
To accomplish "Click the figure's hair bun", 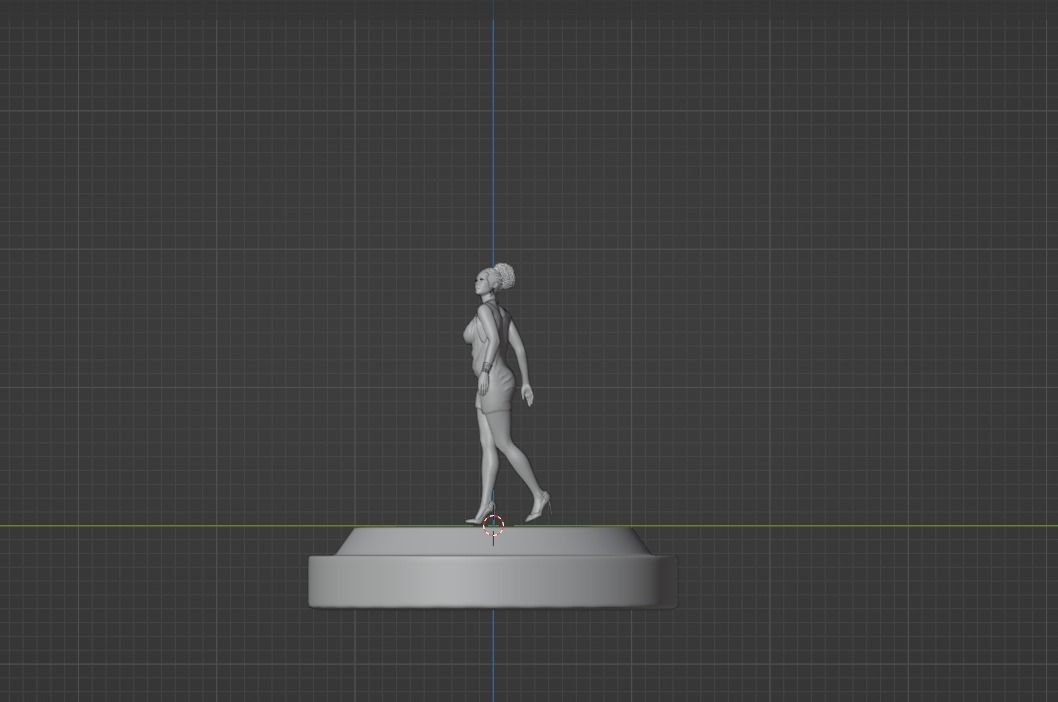I will [503, 274].
